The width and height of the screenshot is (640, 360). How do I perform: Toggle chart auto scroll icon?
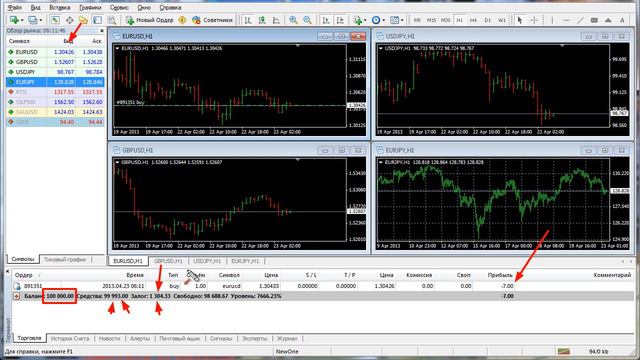tap(326, 20)
